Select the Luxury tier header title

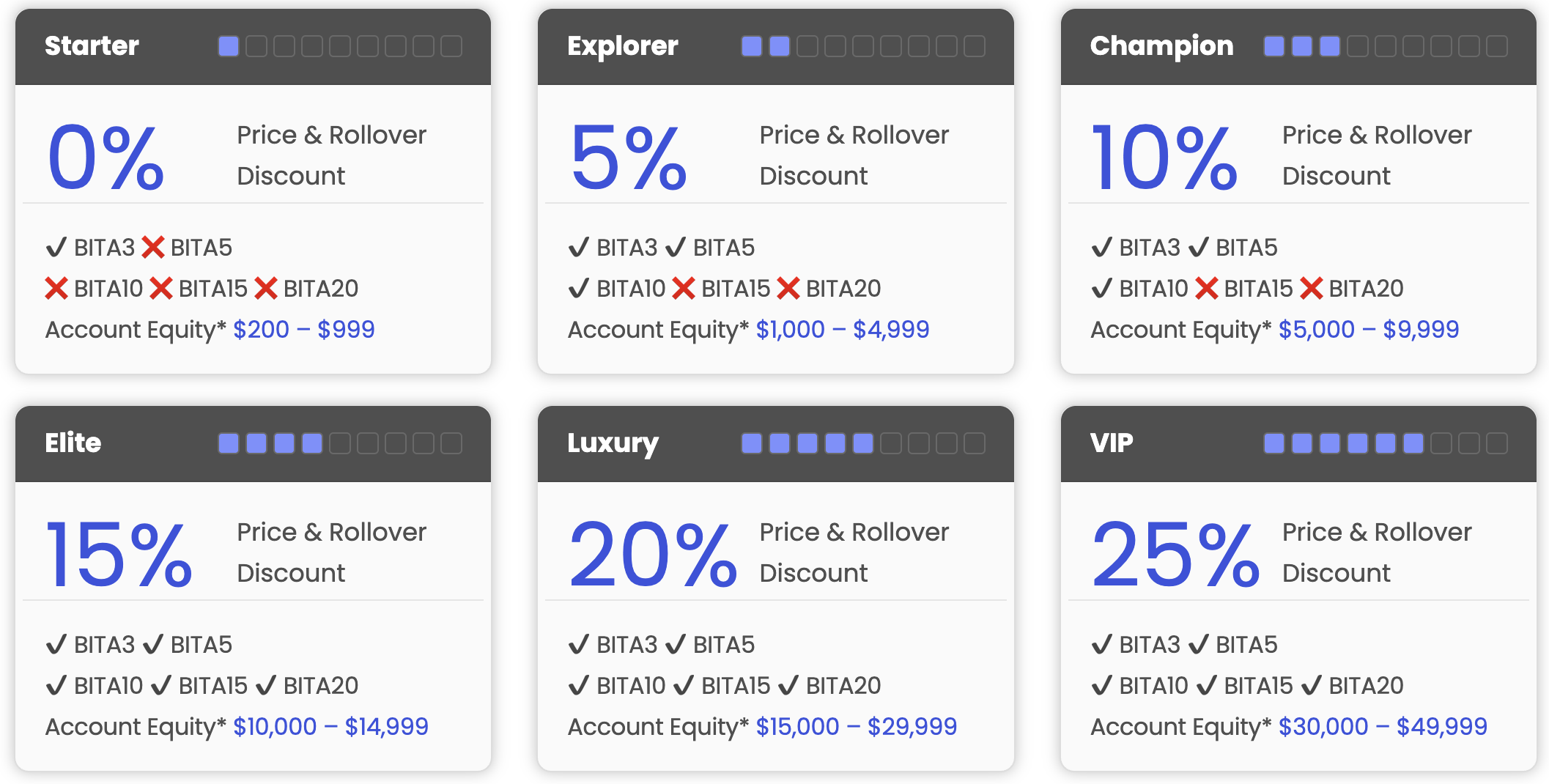pos(613,443)
